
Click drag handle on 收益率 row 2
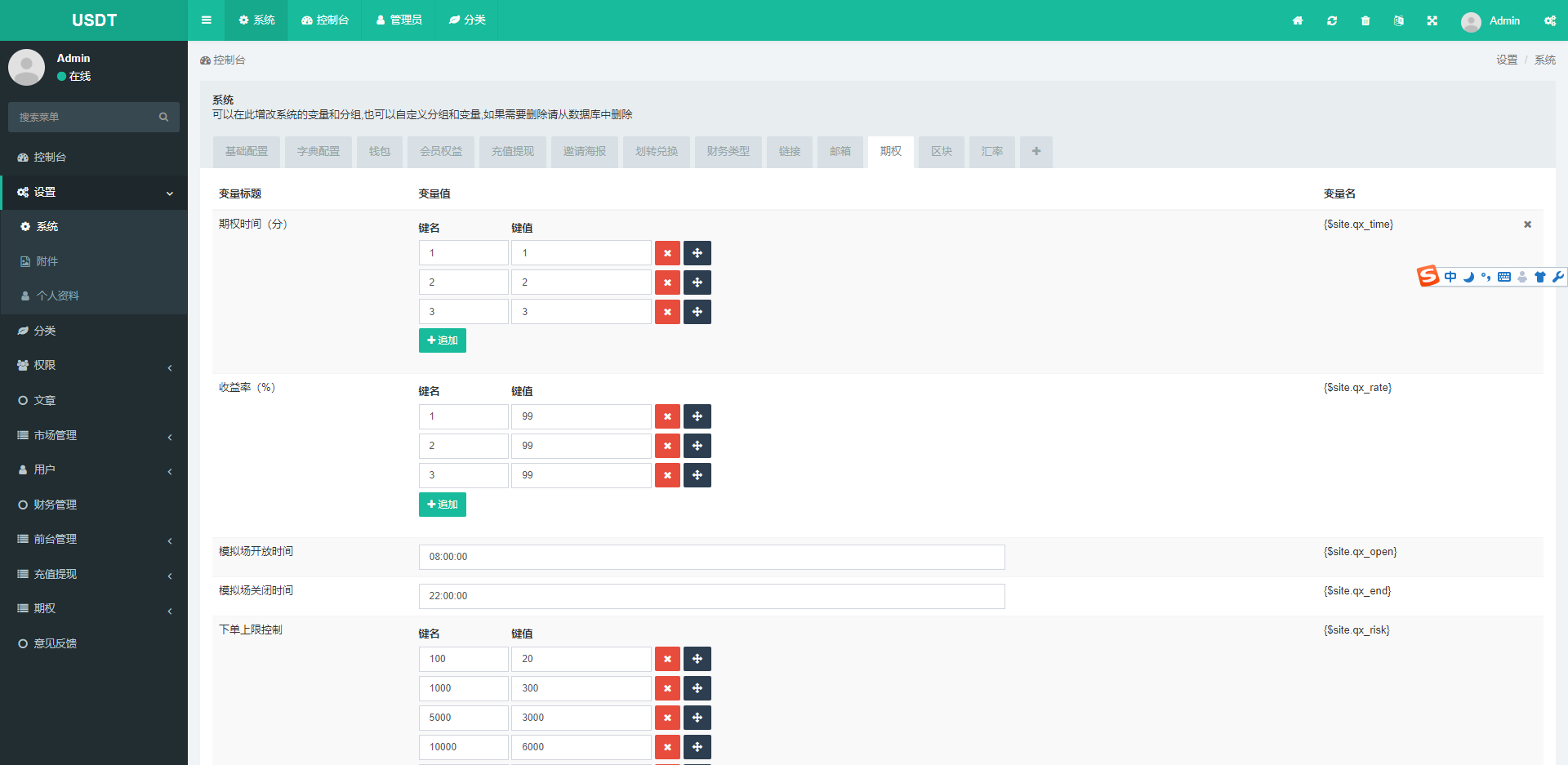click(697, 446)
